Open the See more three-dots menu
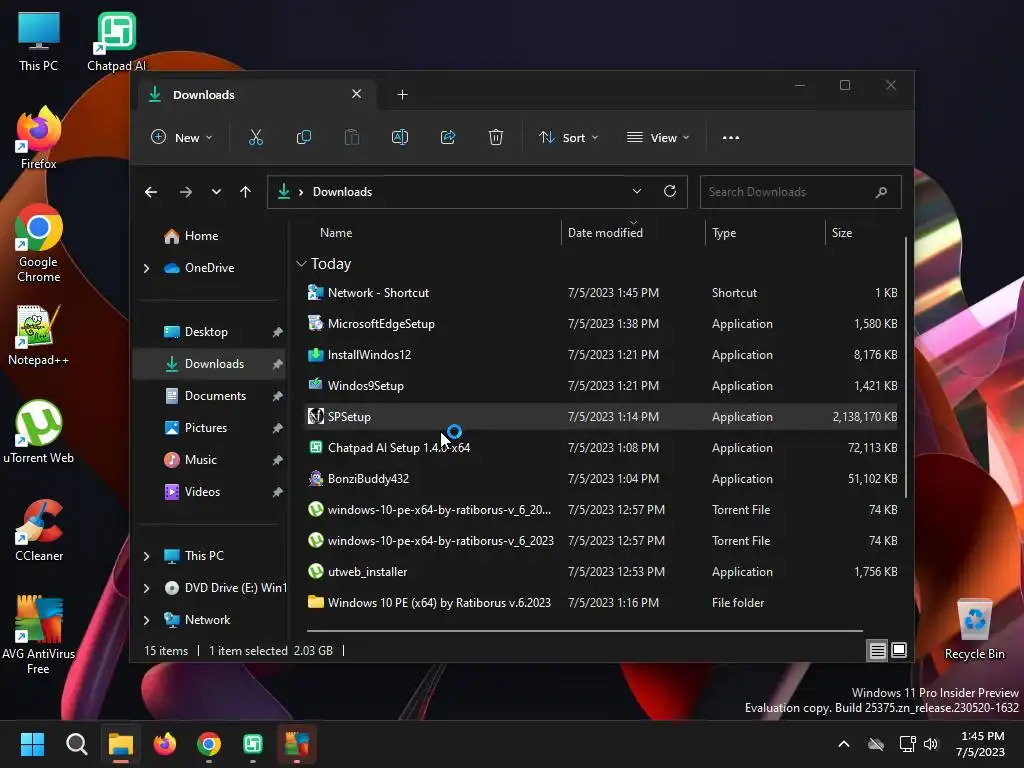 click(731, 138)
